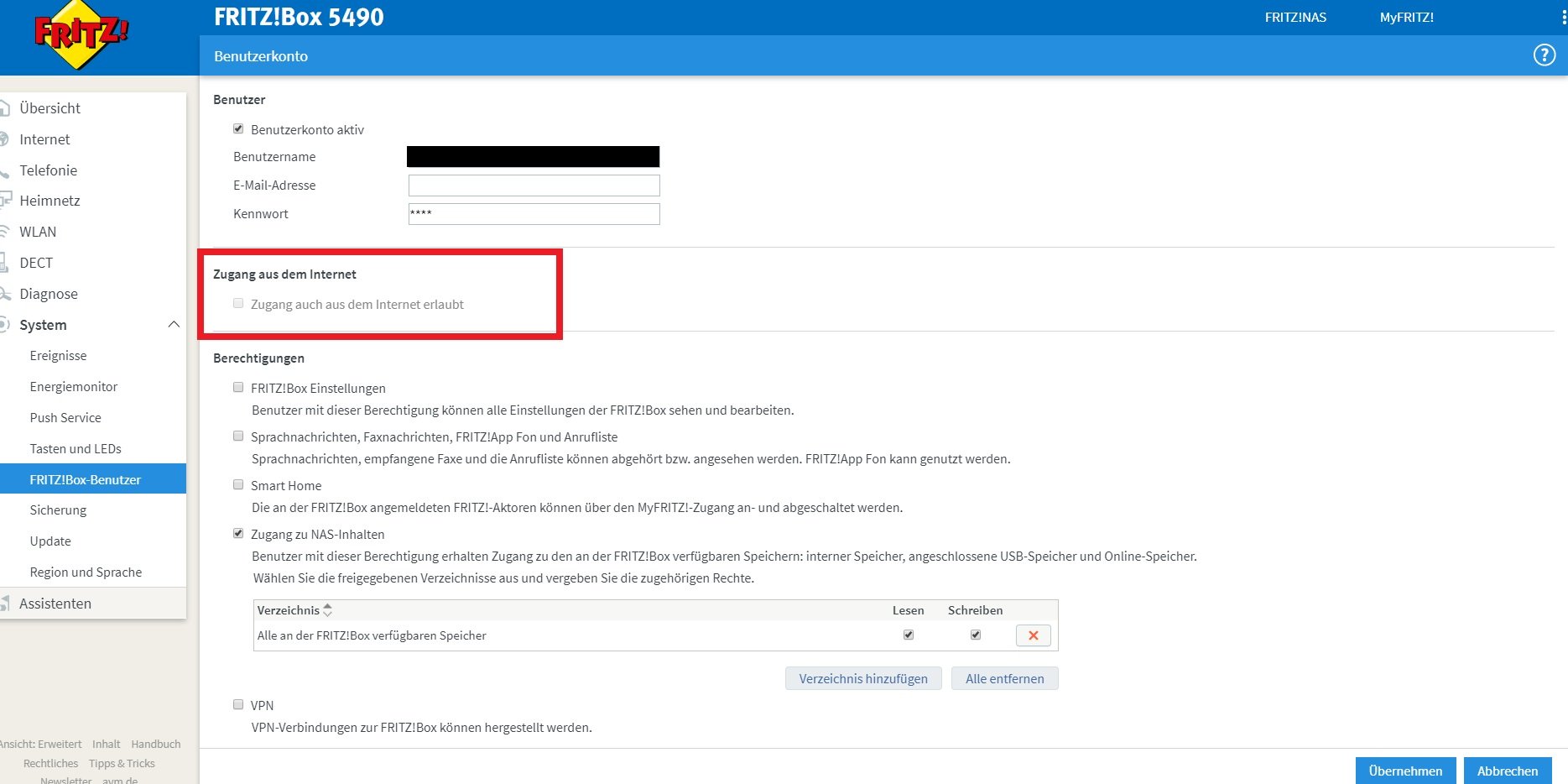Image resolution: width=1568 pixels, height=784 pixels.
Task: Open Handbuch footer link
Action: point(156,744)
